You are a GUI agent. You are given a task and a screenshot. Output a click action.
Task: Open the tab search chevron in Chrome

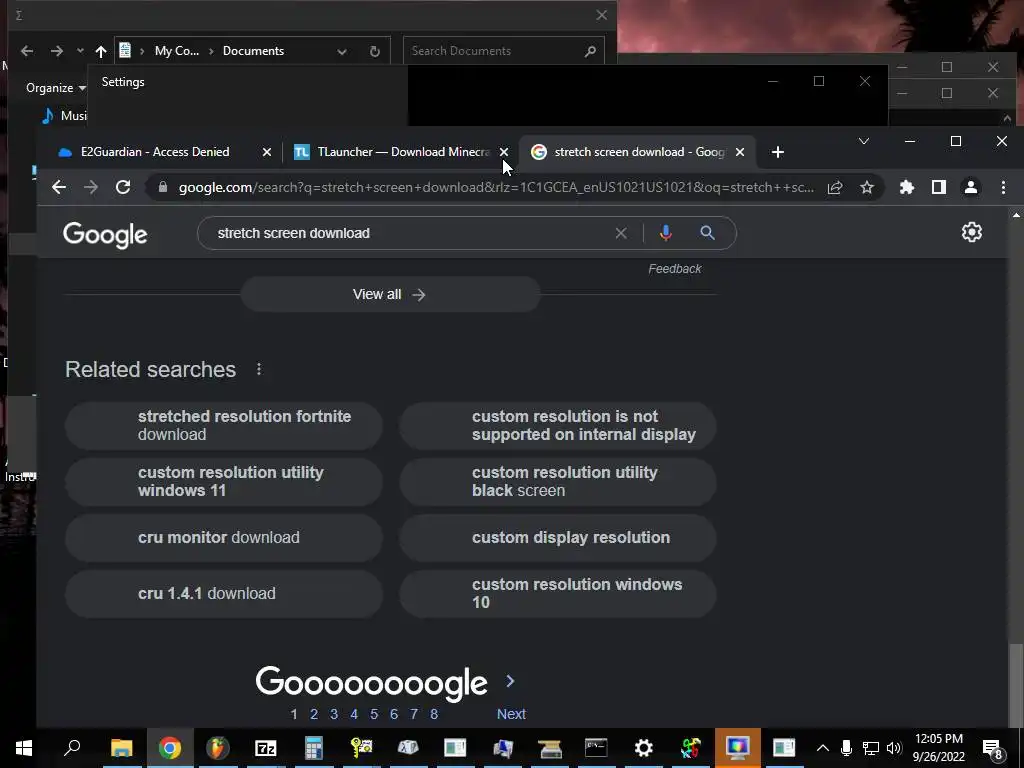863,141
